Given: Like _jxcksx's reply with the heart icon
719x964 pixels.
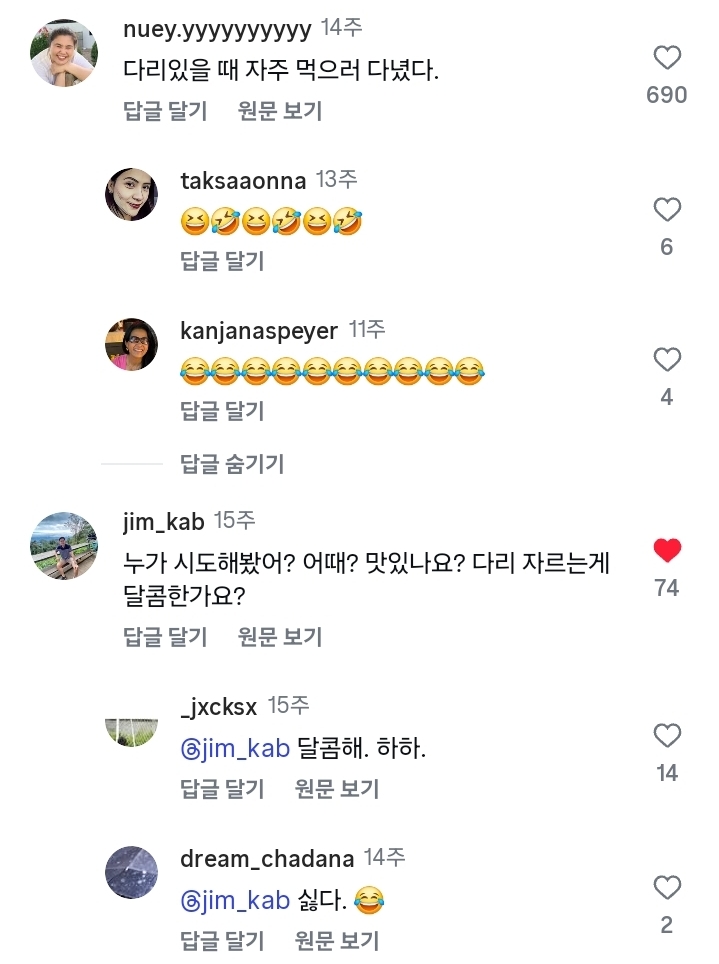Looking at the screenshot, I should [666, 737].
